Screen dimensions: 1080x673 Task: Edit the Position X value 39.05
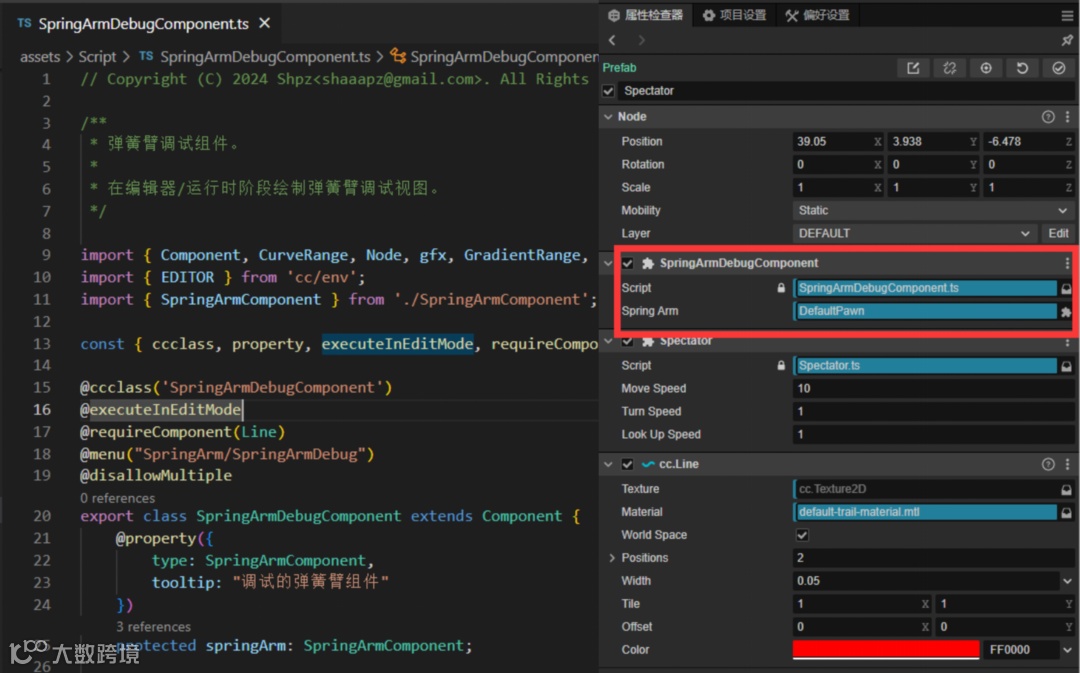[x=838, y=141]
